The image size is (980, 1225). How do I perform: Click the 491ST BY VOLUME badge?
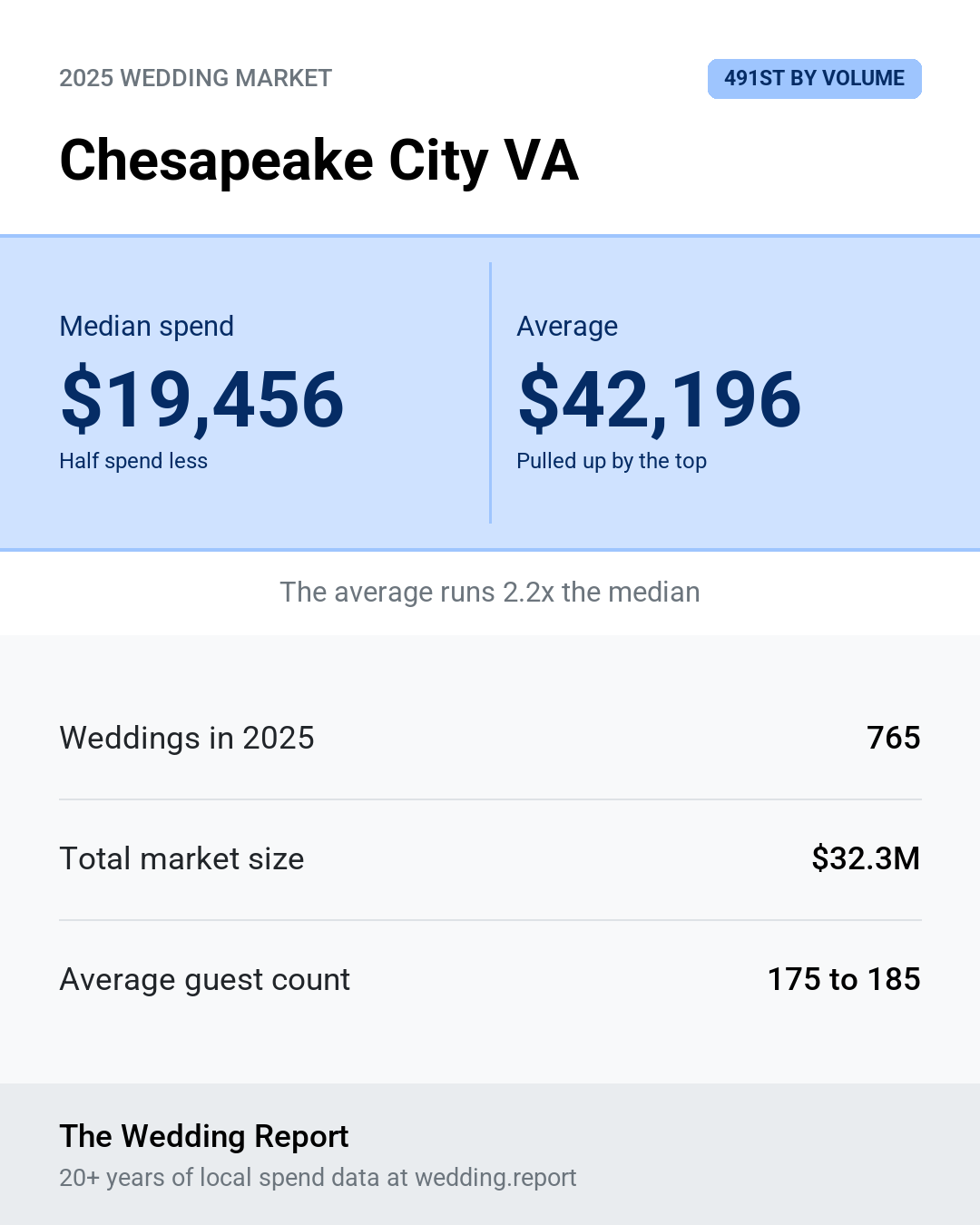click(x=815, y=79)
